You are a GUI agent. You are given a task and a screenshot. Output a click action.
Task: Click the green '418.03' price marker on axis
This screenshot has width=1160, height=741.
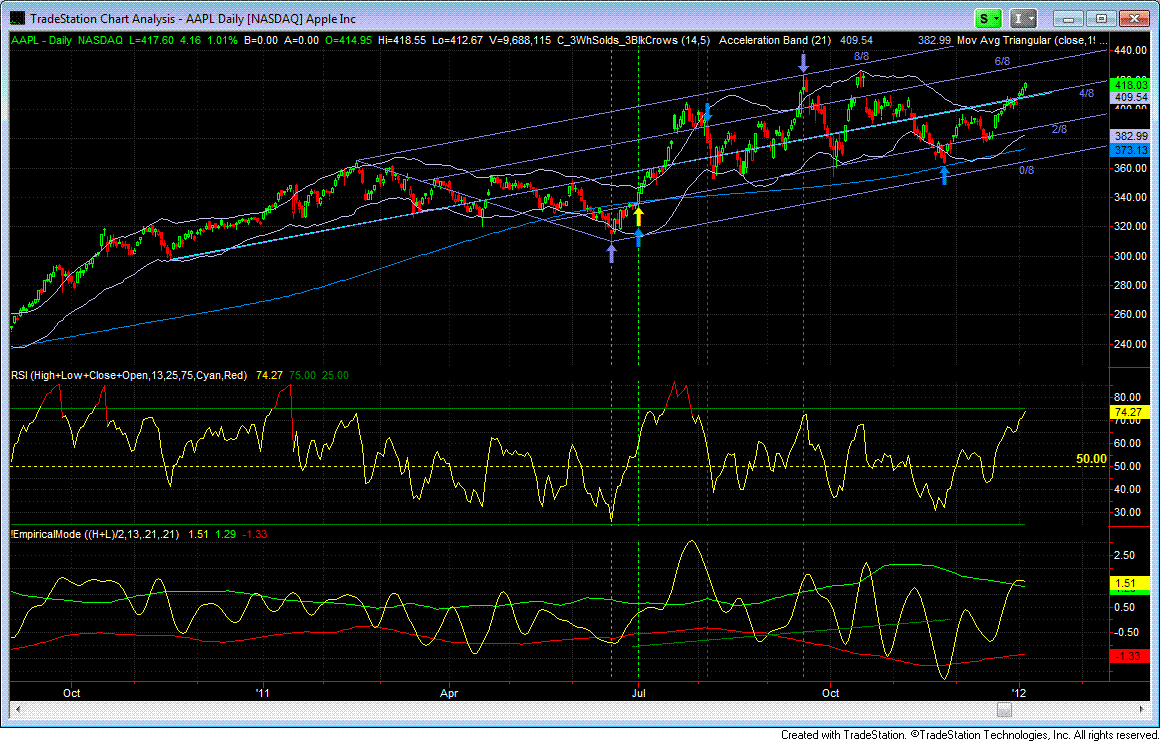coord(1129,86)
